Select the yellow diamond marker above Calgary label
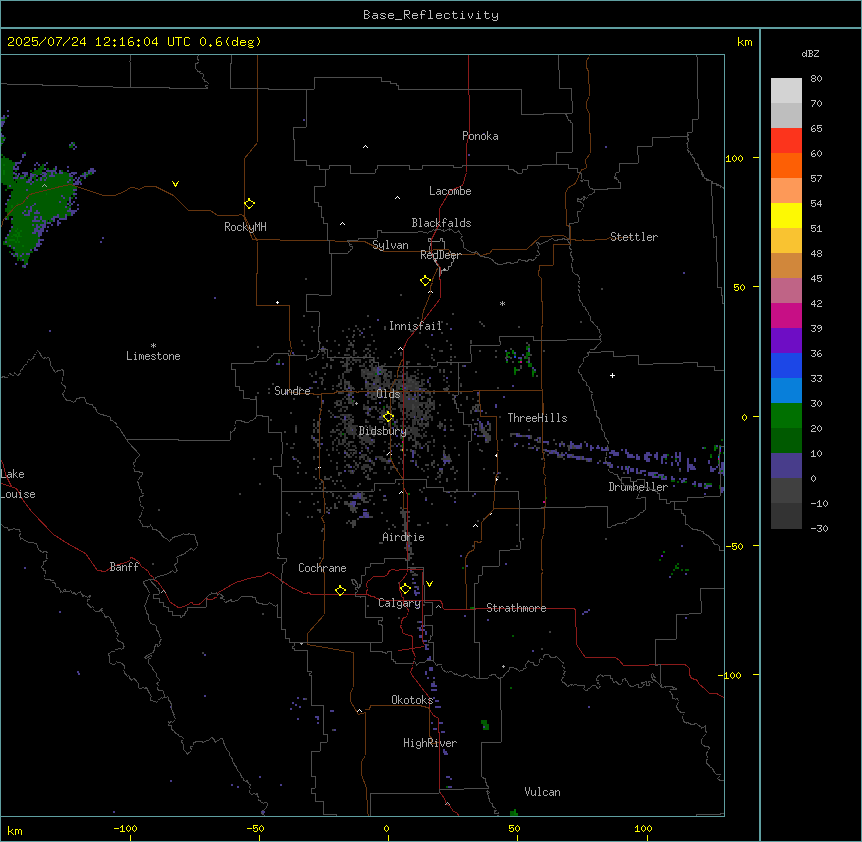862x842 pixels. [x=405, y=589]
